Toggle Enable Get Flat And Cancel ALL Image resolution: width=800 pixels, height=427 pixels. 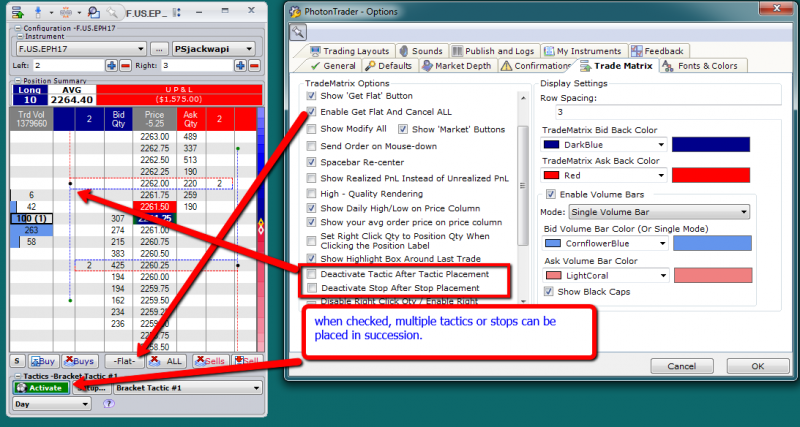coord(311,111)
